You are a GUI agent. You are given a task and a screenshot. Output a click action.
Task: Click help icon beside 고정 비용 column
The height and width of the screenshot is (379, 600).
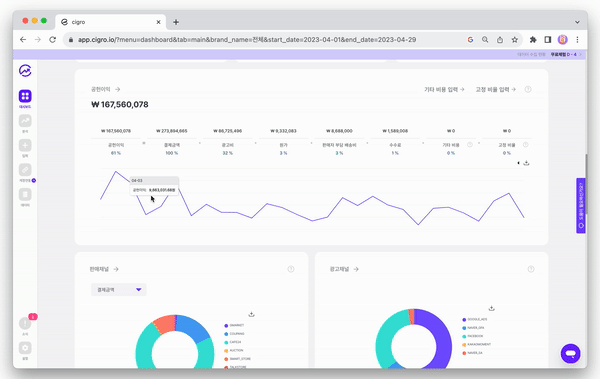click(525, 145)
